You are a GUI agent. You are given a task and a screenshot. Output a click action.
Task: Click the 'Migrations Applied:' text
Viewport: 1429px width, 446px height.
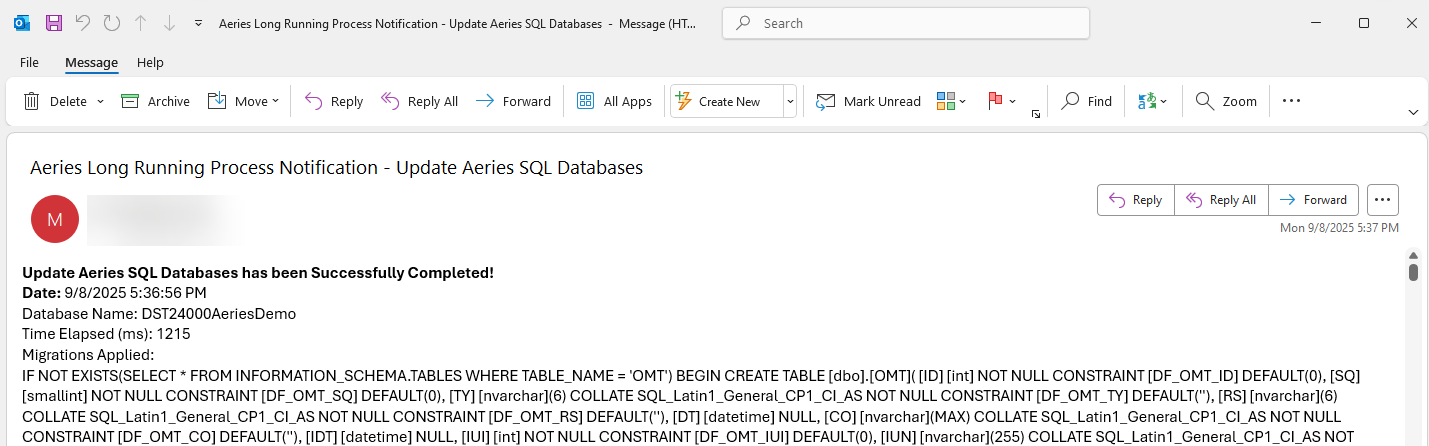coord(88,354)
